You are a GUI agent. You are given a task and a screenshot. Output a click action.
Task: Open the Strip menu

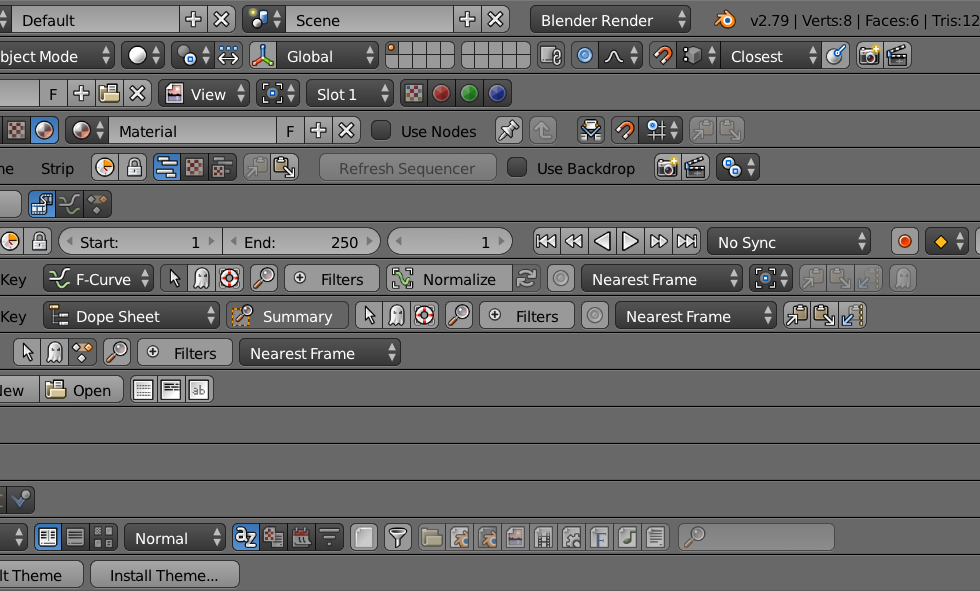click(57, 168)
